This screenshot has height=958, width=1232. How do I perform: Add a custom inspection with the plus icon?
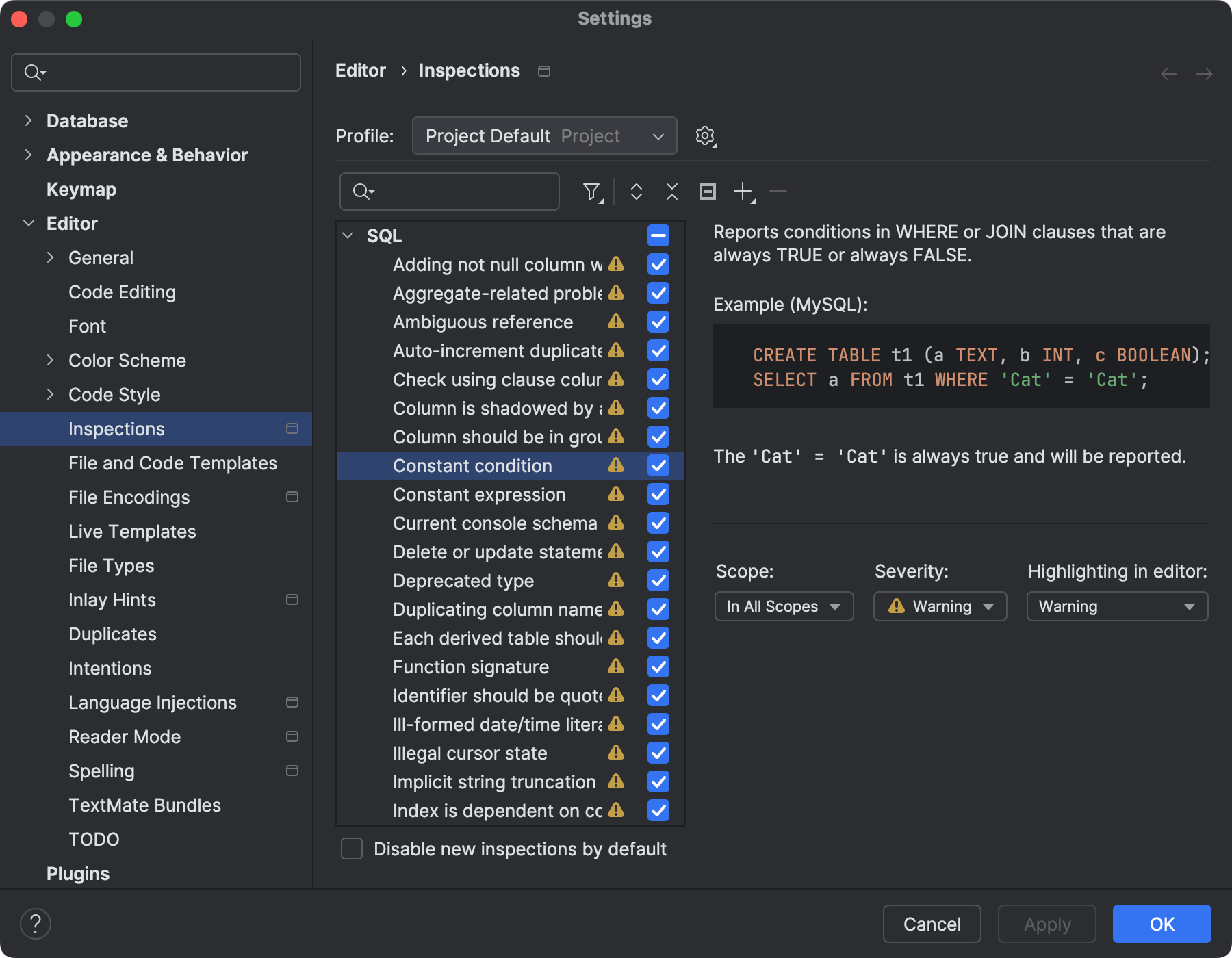tap(743, 192)
